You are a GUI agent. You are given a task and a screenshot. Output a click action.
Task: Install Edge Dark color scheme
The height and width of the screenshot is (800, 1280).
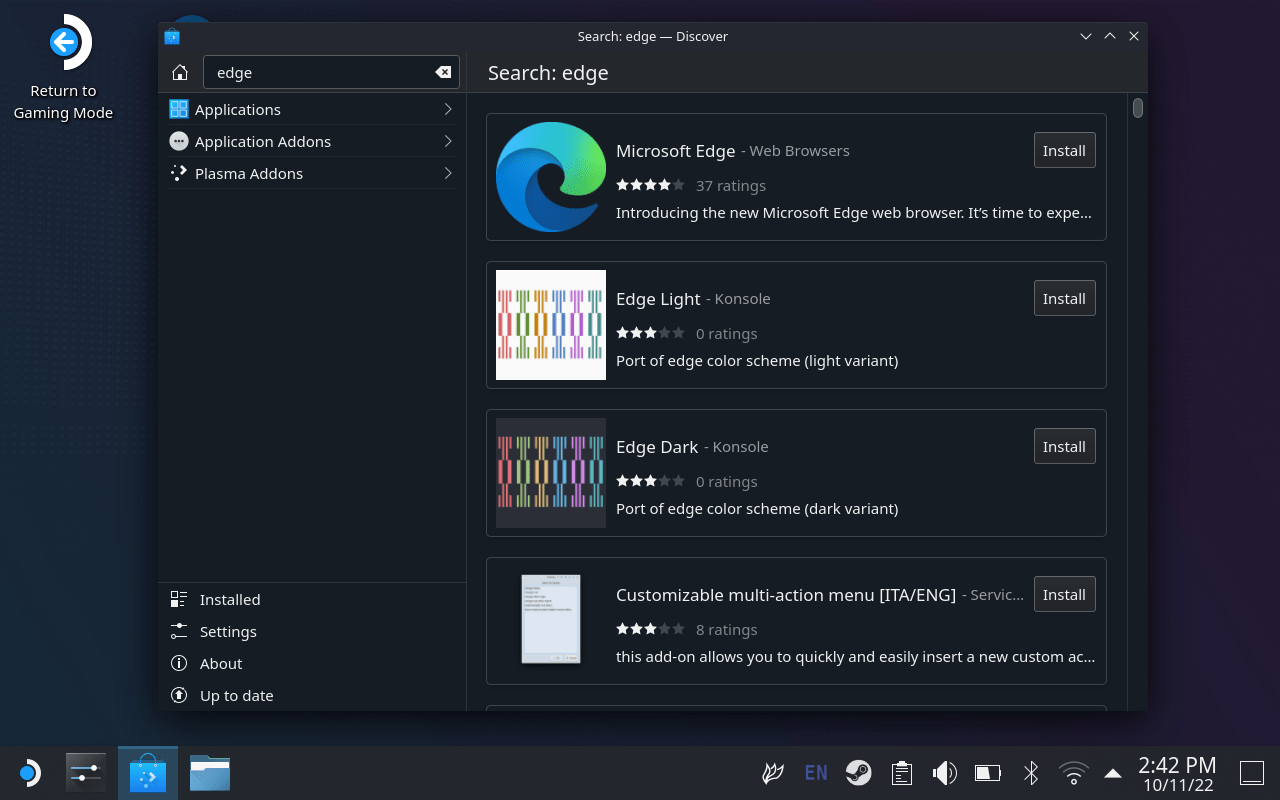click(1064, 446)
